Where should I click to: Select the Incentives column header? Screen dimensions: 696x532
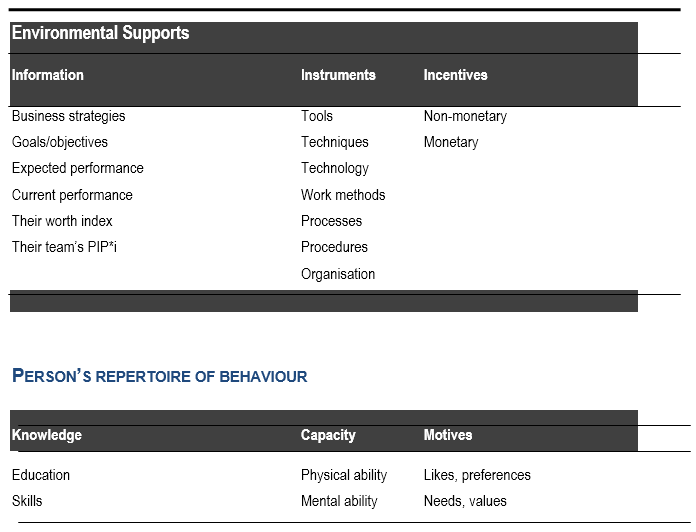[x=455, y=75]
